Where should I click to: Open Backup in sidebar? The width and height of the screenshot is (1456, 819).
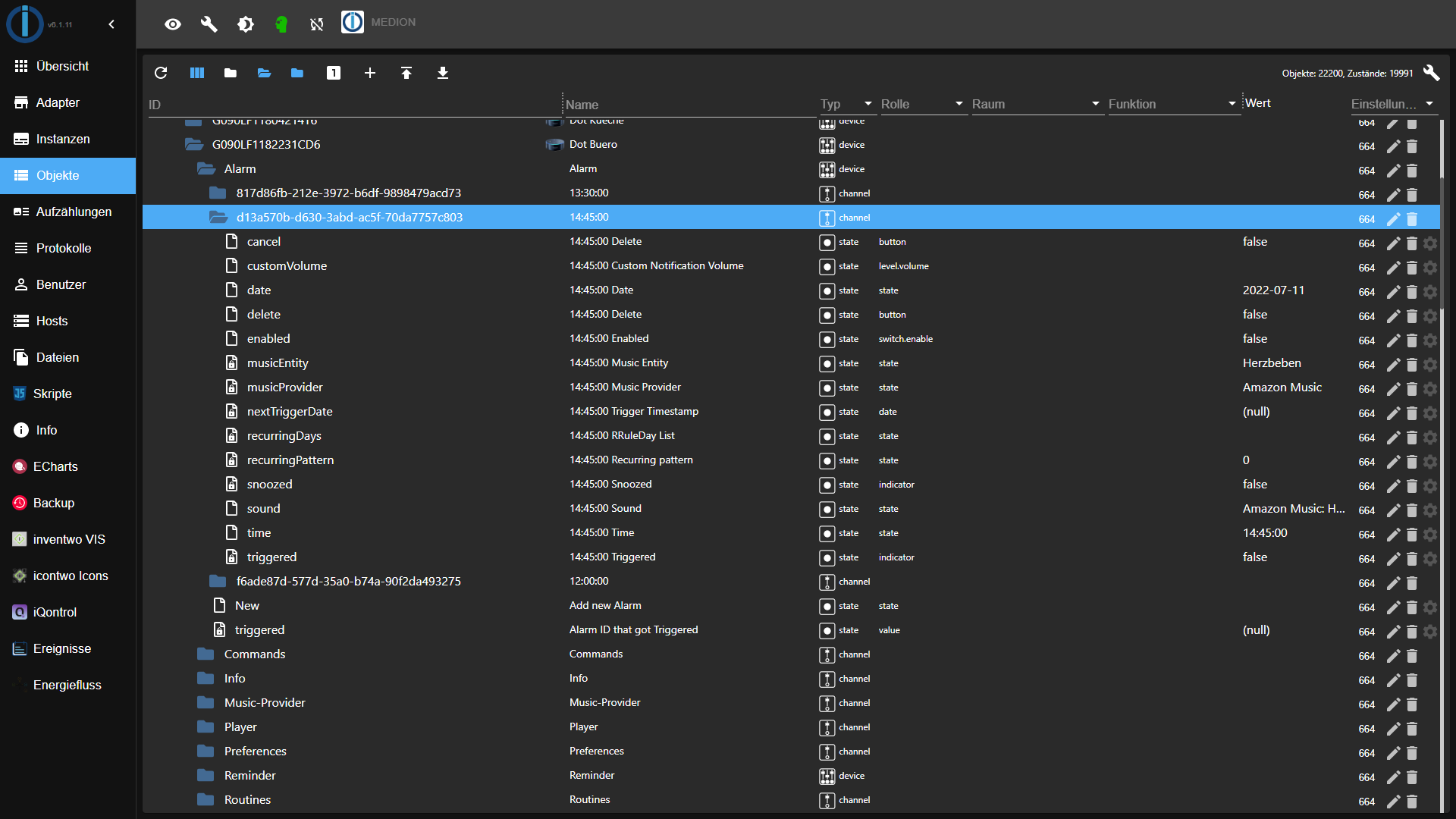pos(68,503)
